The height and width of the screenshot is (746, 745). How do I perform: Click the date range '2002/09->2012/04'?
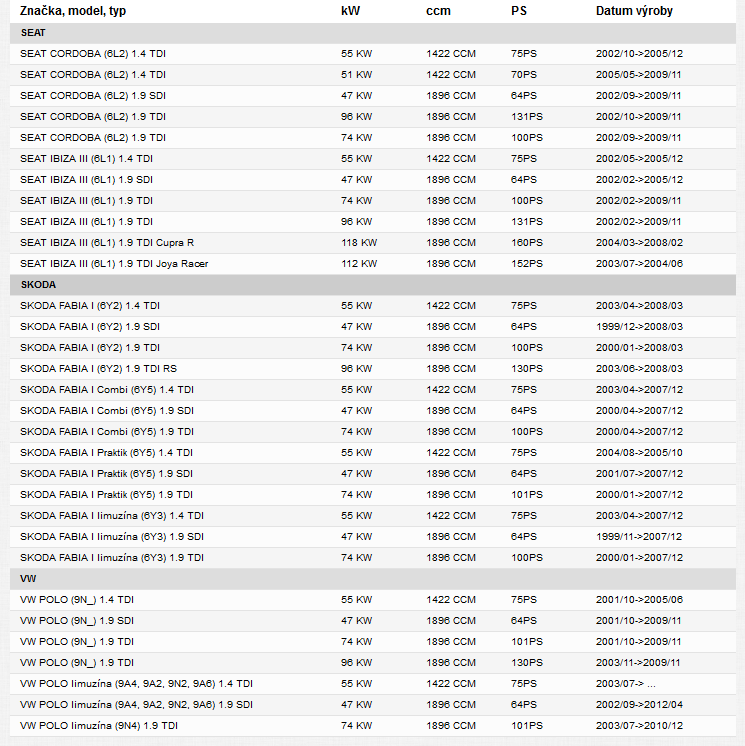[x=639, y=705]
